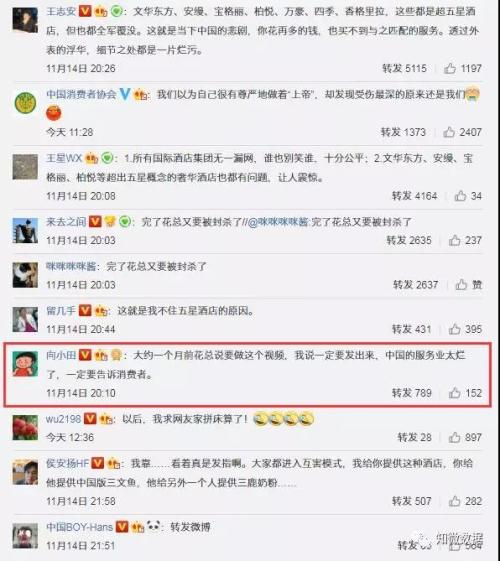Click thumbs-up on 中国消费者协会 comment
Screen dimensions: 500x561
(449, 132)
